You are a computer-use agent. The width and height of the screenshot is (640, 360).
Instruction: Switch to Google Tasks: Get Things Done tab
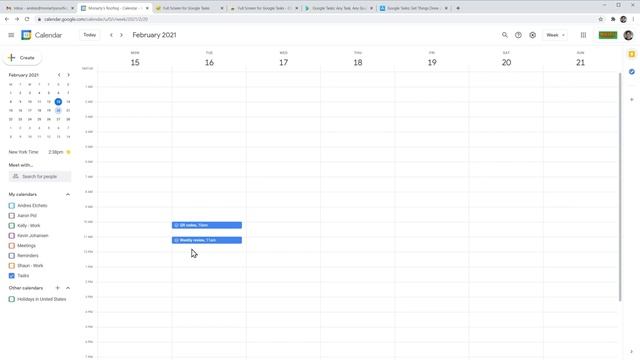click(x=413, y=8)
